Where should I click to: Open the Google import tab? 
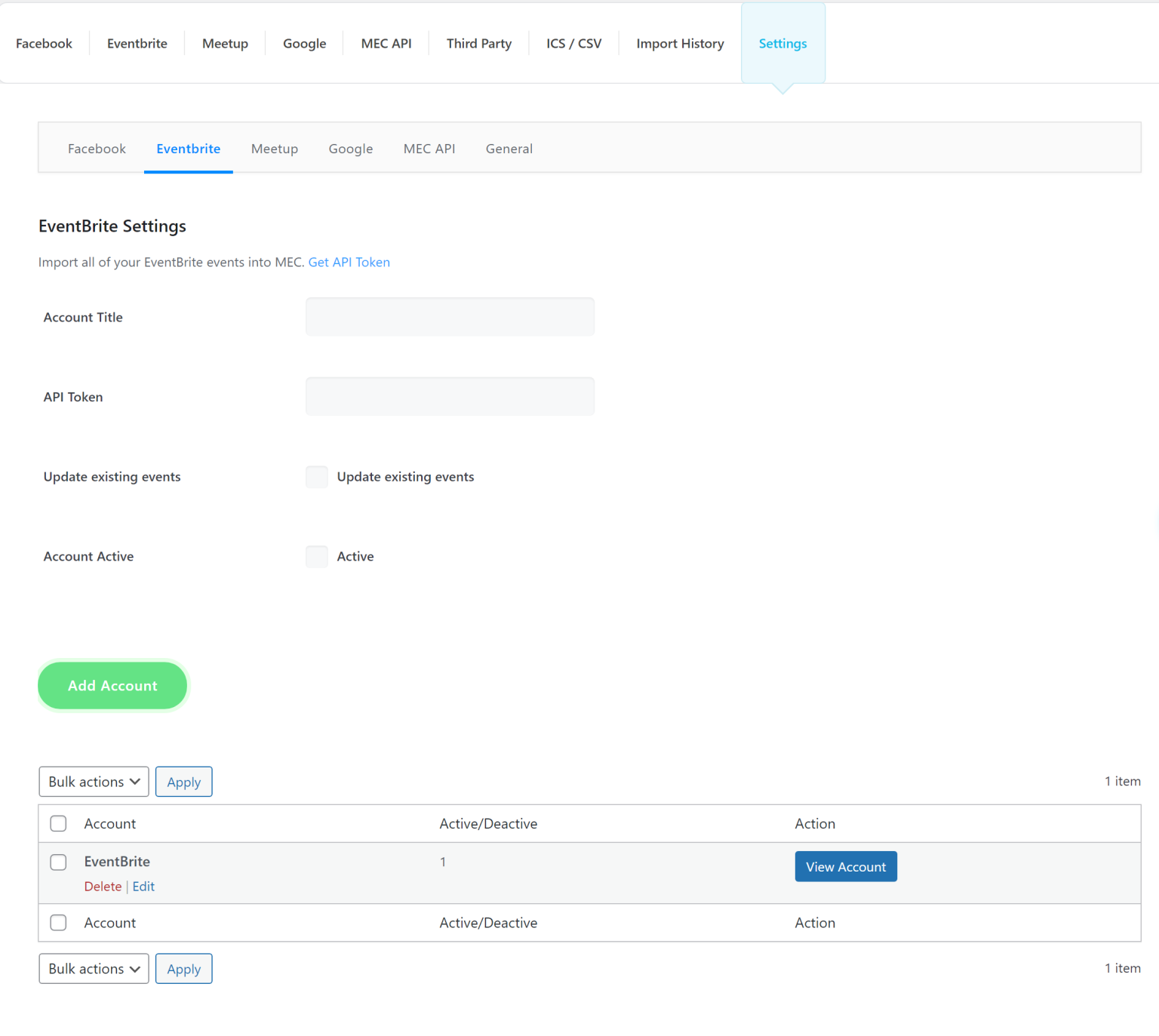(304, 43)
